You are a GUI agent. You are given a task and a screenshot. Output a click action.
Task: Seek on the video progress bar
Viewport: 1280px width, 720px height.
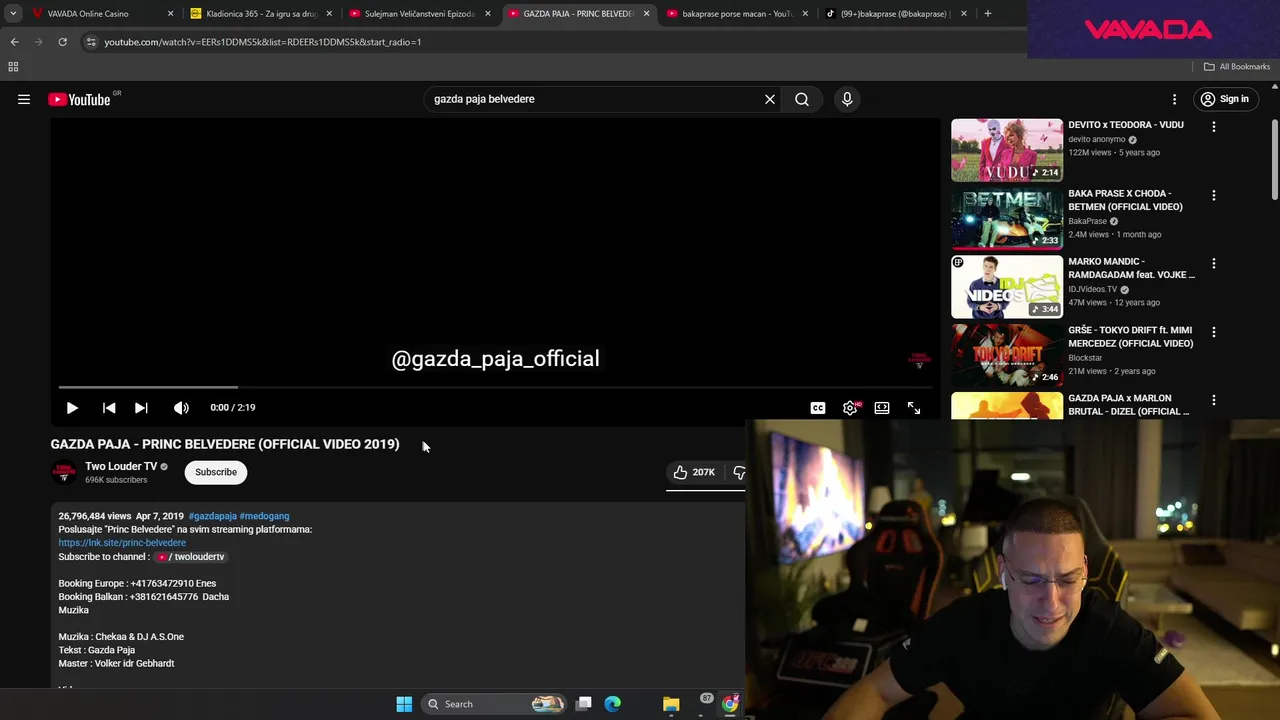(495, 387)
